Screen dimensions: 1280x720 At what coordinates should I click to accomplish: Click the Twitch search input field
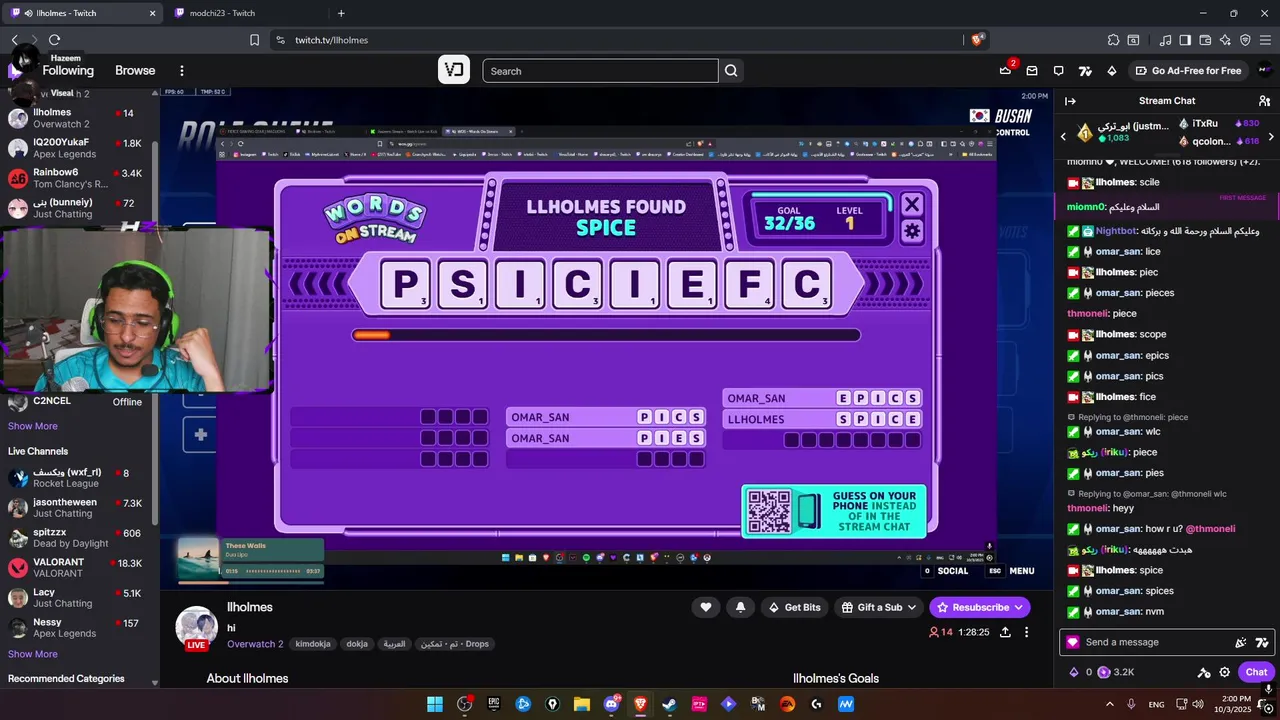600,71
